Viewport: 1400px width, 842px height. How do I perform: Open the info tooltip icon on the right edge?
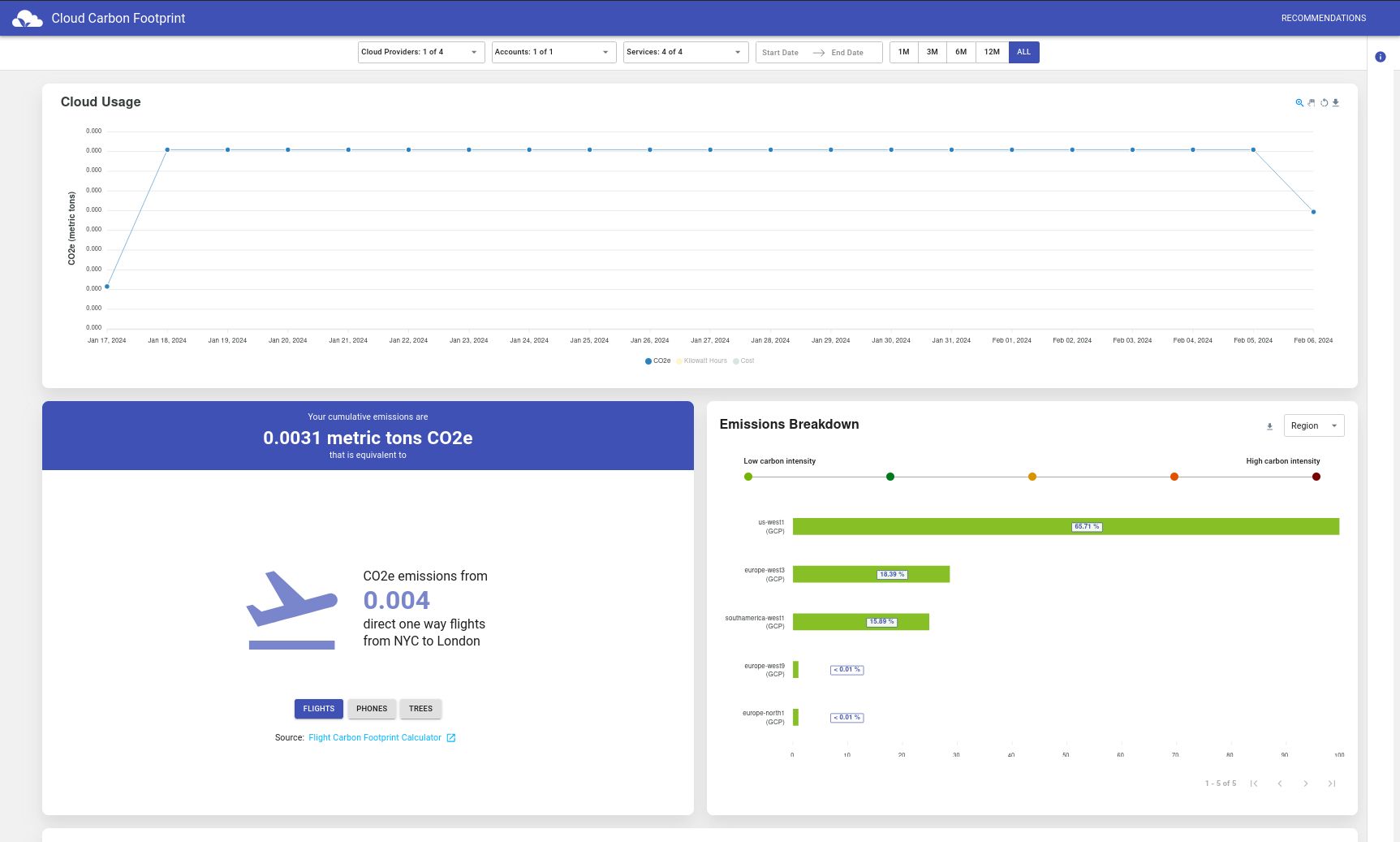click(x=1381, y=57)
